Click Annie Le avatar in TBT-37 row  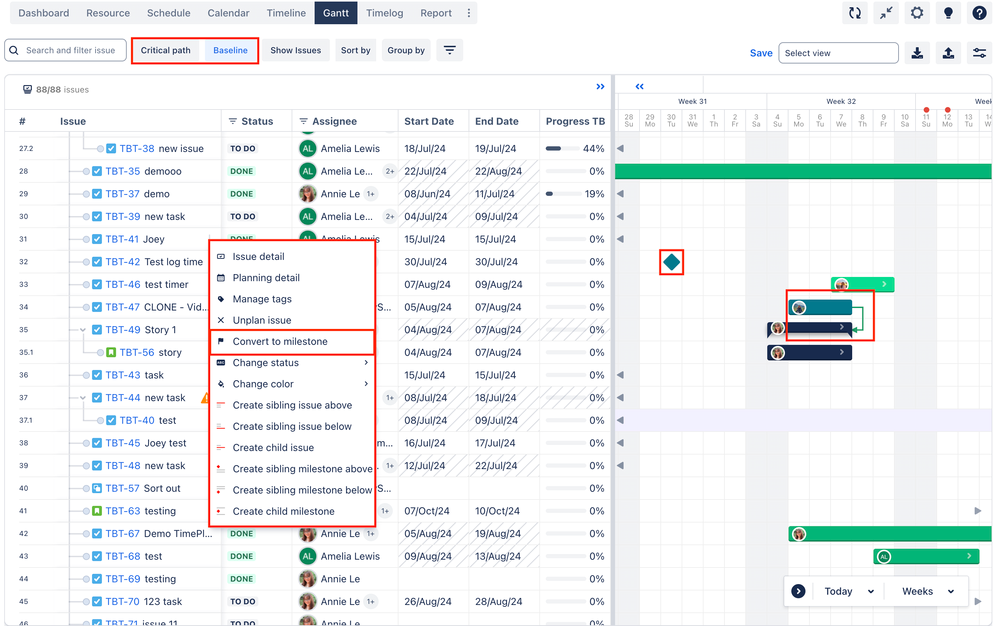pyautogui.click(x=308, y=194)
